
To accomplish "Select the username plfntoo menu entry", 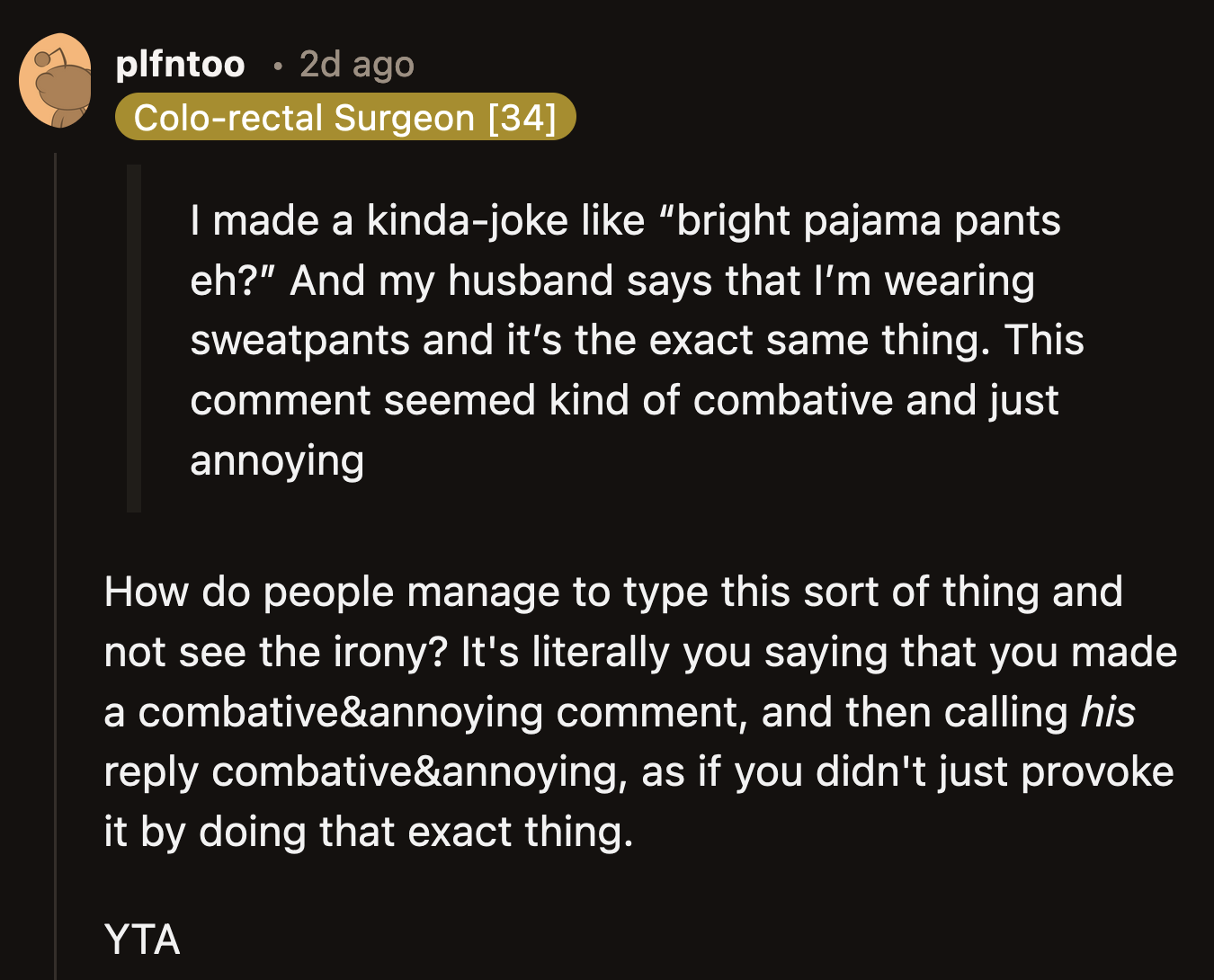I will (179, 64).
